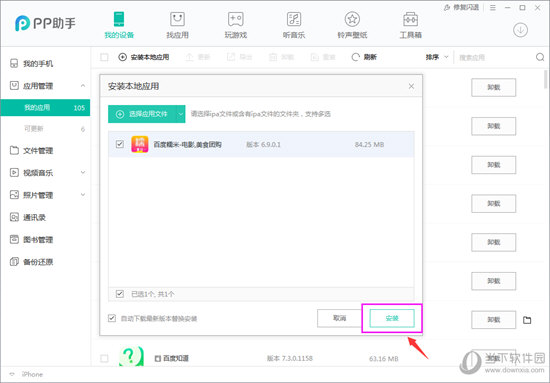Image resolution: width=550 pixels, height=383 pixels.
Task: Close the 安装本地应用 dialog
Action: point(411,86)
